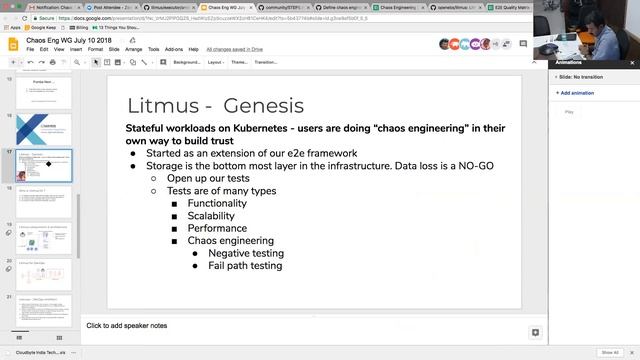Add a comment from toolbar
Screen dimensions: 640x360
[x=163, y=62]
